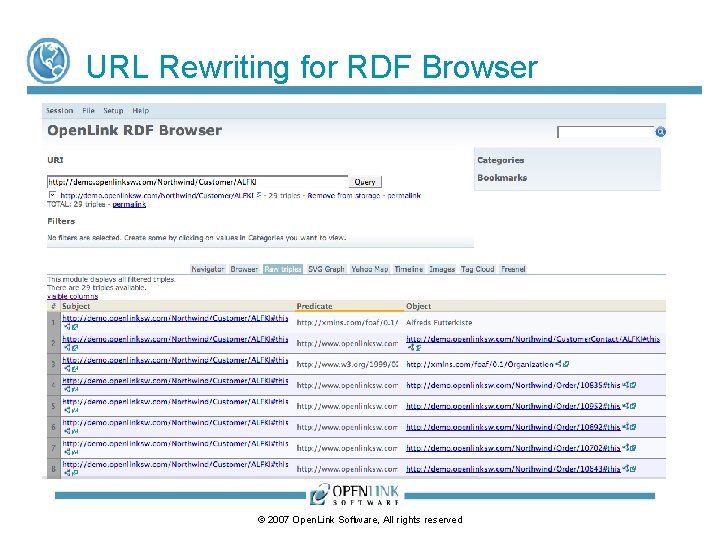
Task: Click the permalink after Remove from storage
Action: (404, 196)
